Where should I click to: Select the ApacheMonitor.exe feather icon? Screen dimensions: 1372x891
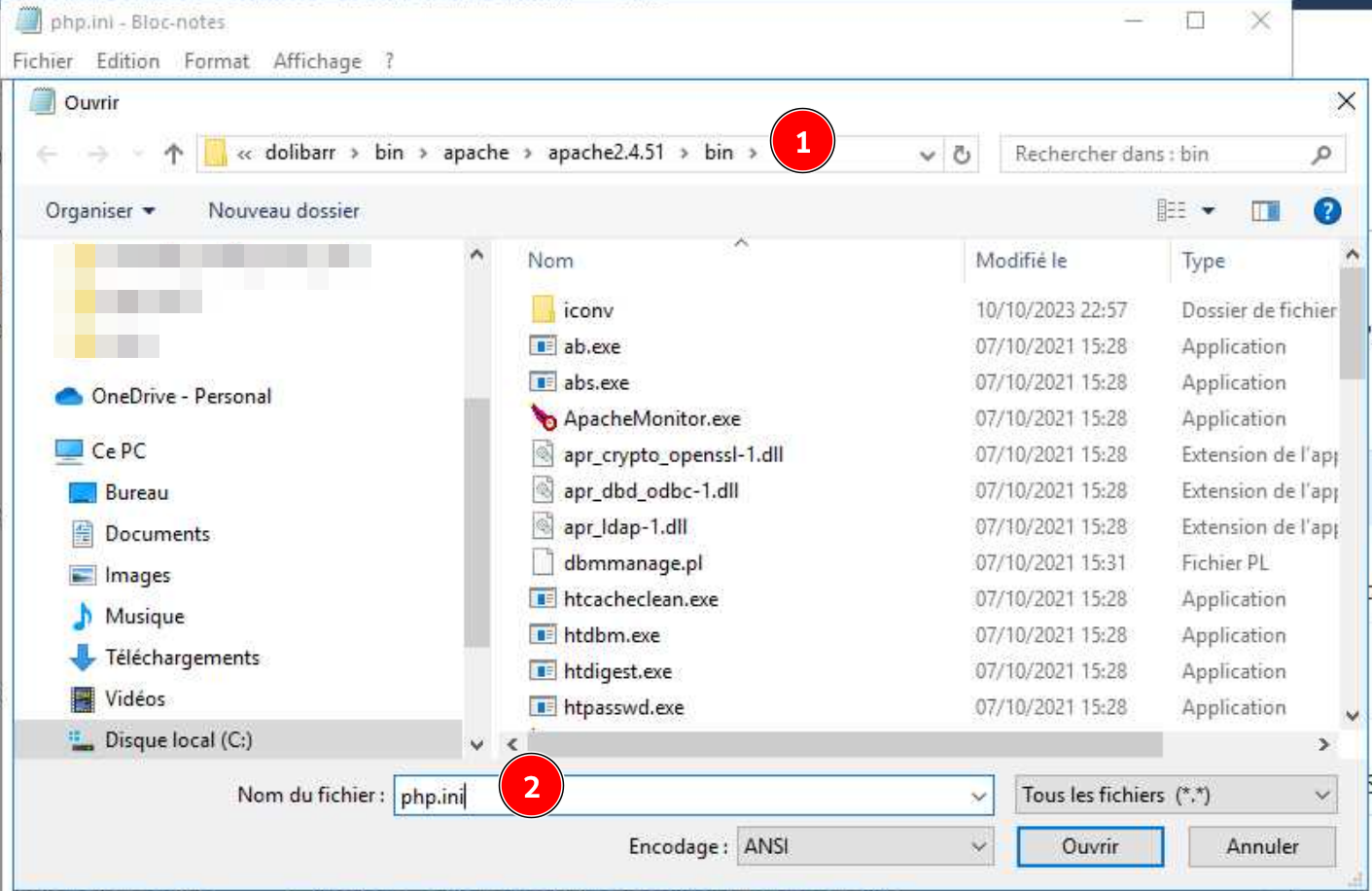544,418
